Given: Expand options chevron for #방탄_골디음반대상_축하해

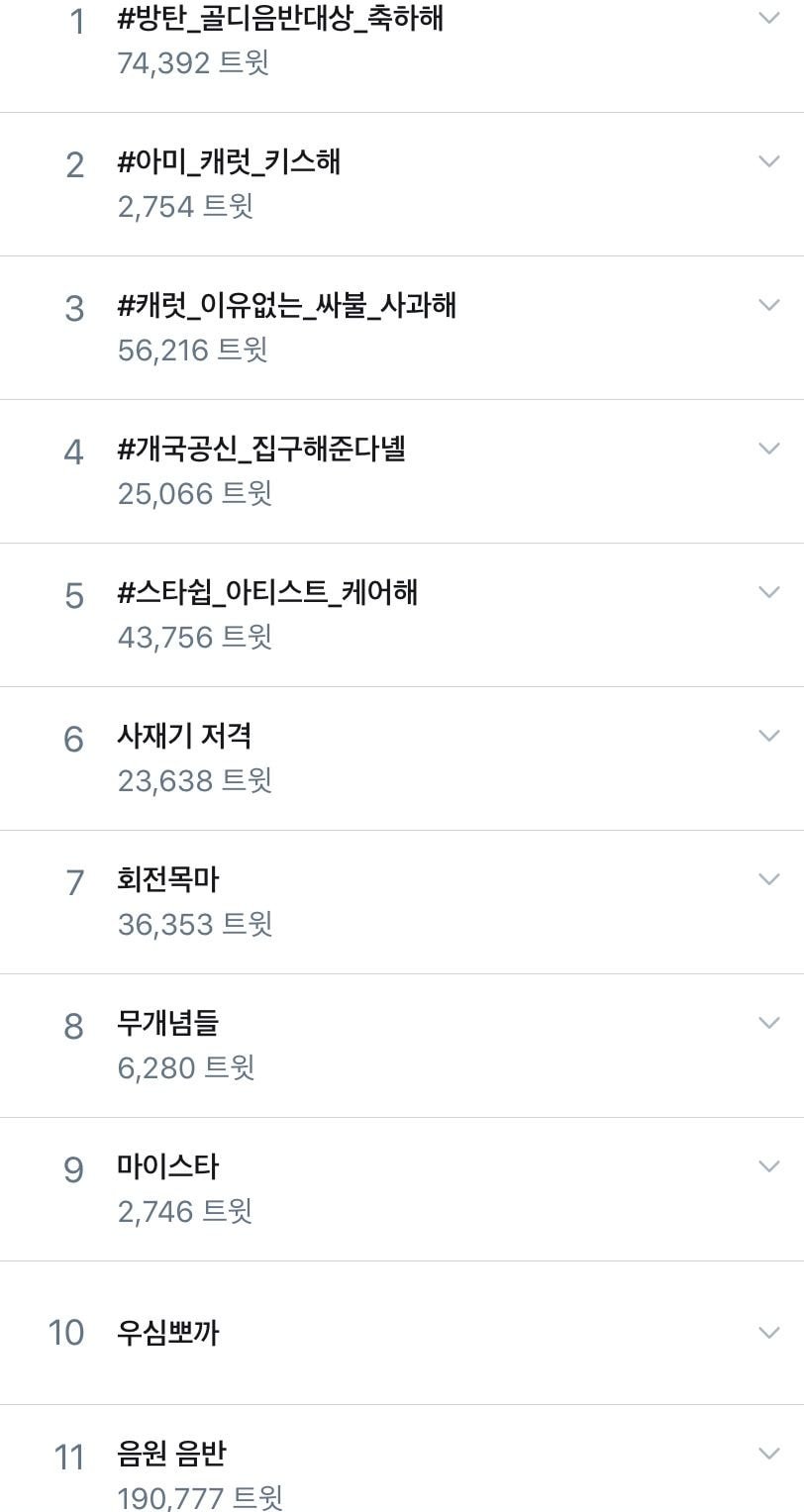Looking at the screenshot, I should pos(768,18).
